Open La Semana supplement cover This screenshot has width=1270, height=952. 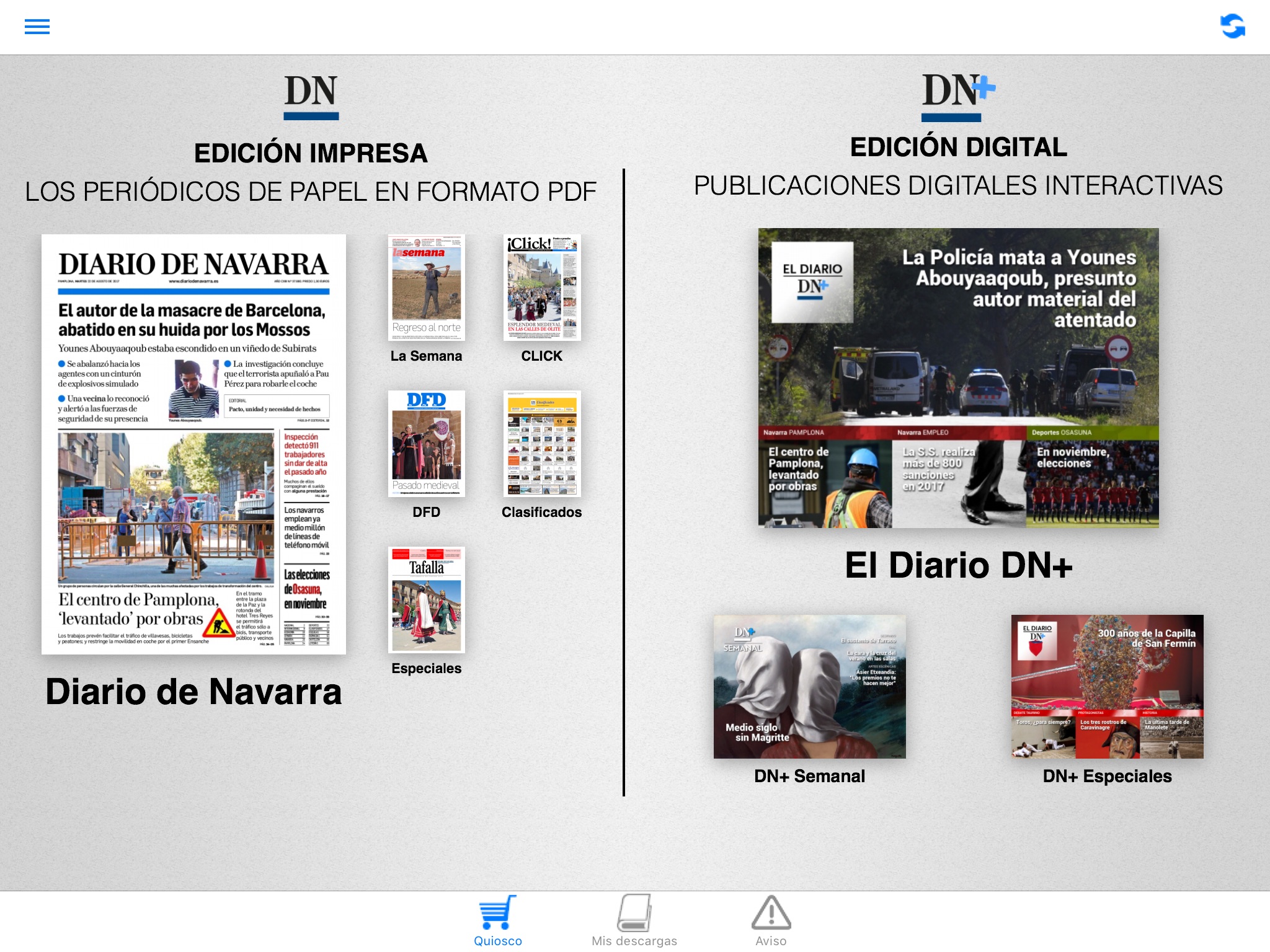(426, 288)
